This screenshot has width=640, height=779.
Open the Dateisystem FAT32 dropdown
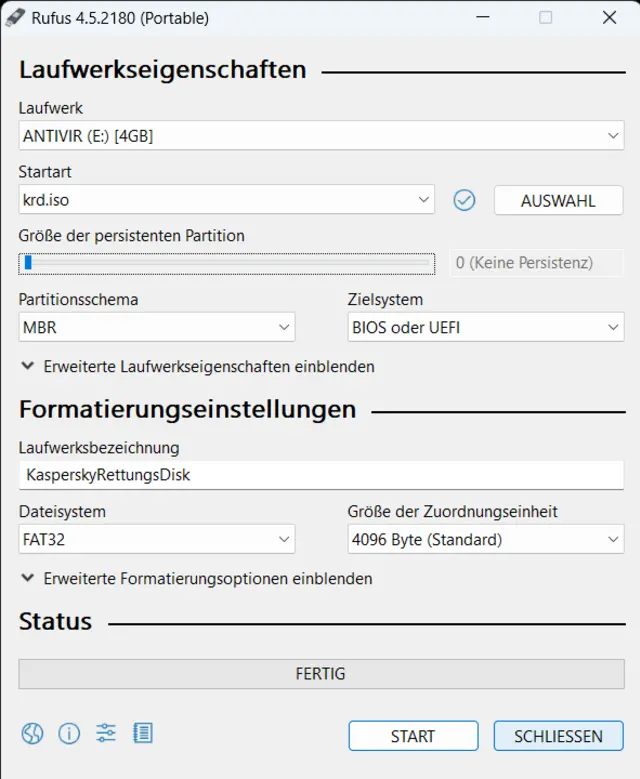(157, 540)
